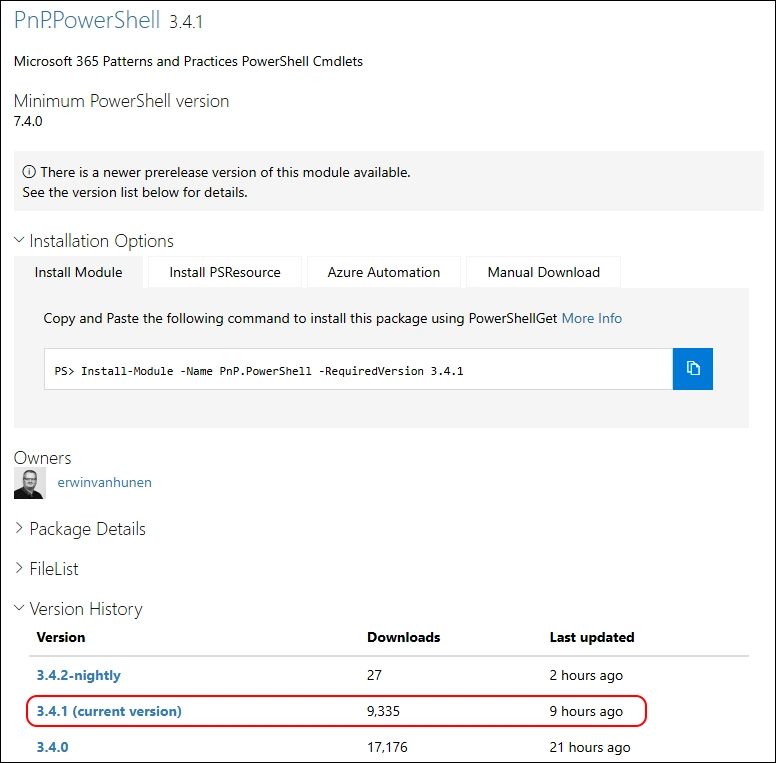Switch to the Install PSResource tab
The image size is (776, 763).
pos(225,272)
